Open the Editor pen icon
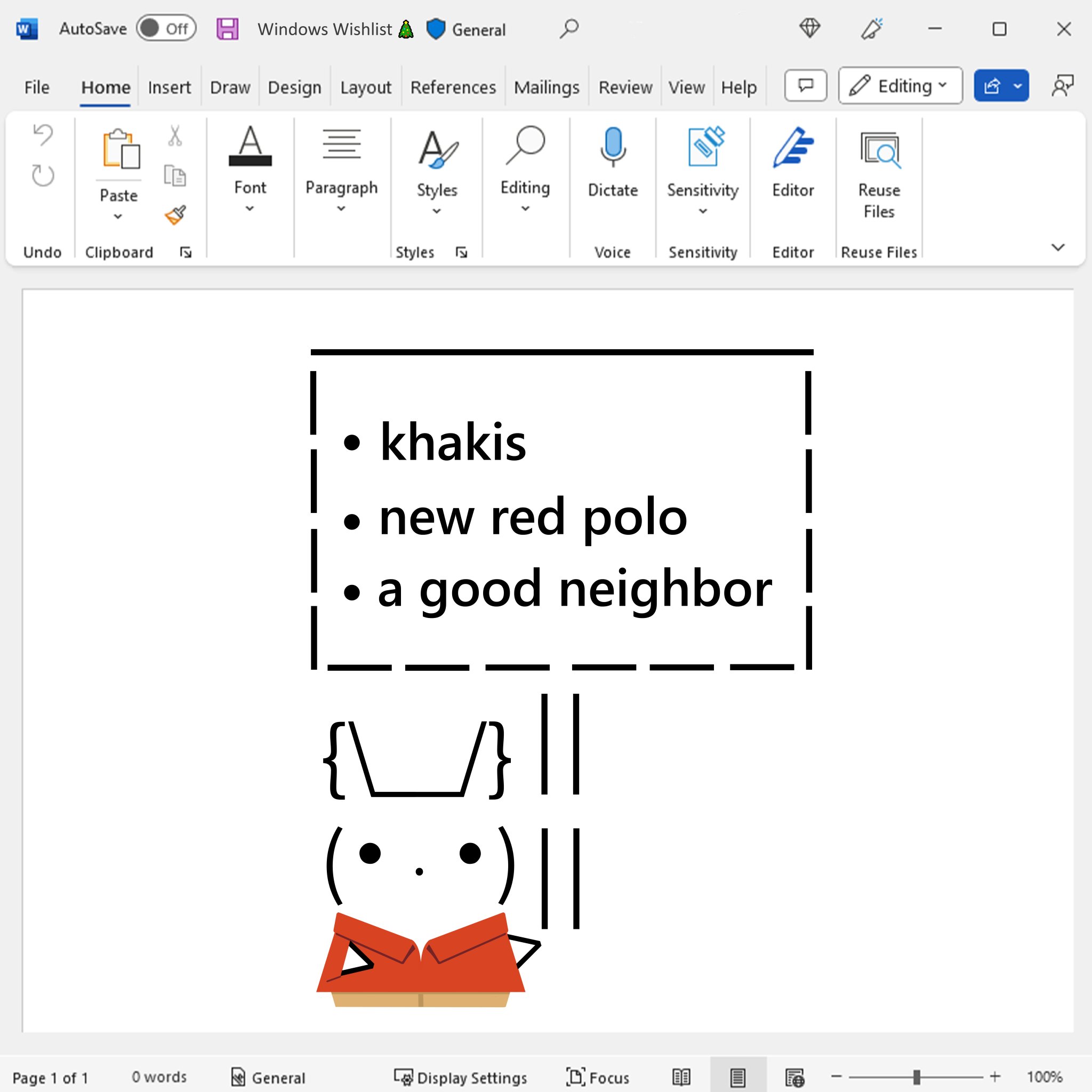 [x=792, y=148]
